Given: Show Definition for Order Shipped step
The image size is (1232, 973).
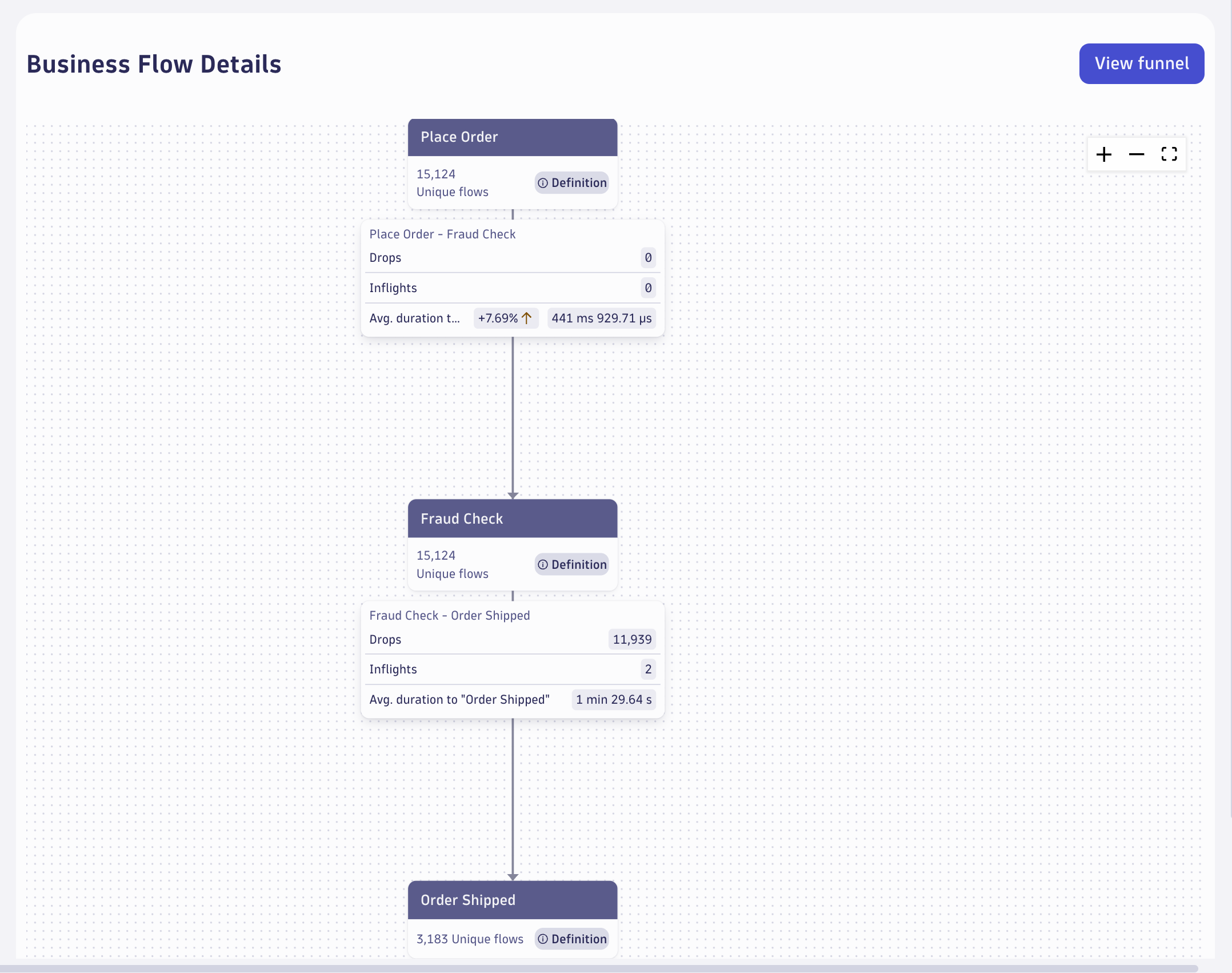Looking at the screenshot, I should click(572, 939).
